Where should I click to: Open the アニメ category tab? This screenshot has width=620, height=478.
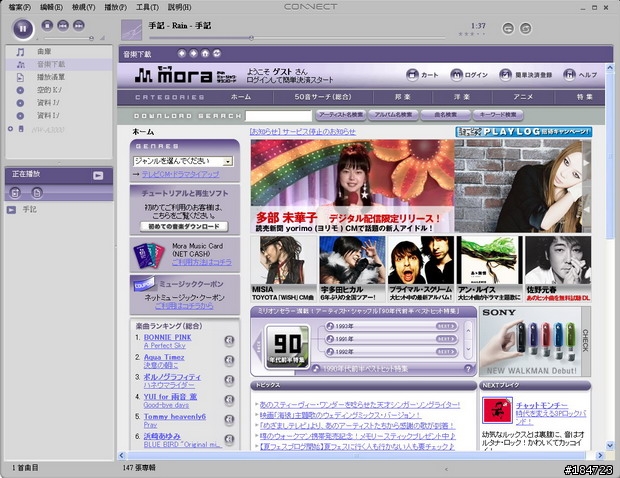click(523, 97)
